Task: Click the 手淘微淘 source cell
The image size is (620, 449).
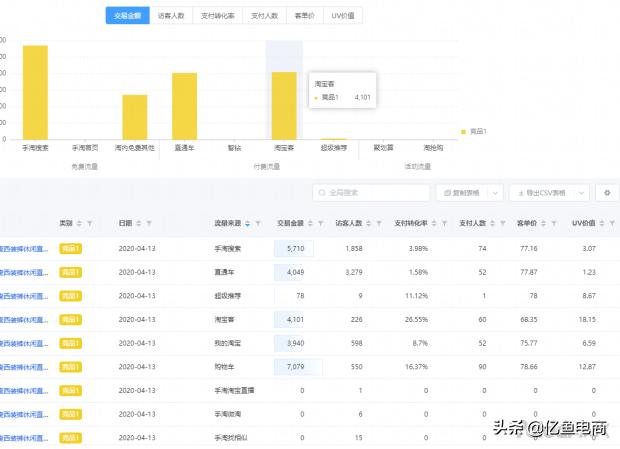Action: (x=227, y=415)
